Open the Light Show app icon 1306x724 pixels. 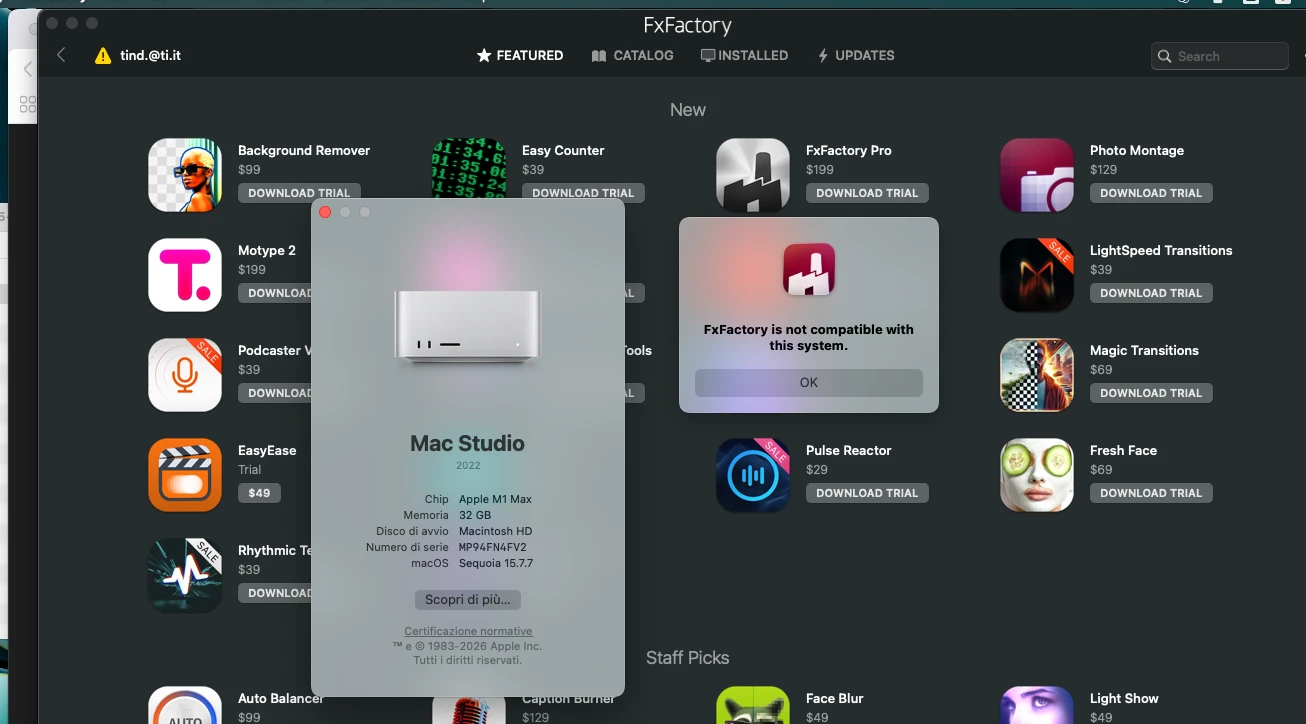[1037, 705]
